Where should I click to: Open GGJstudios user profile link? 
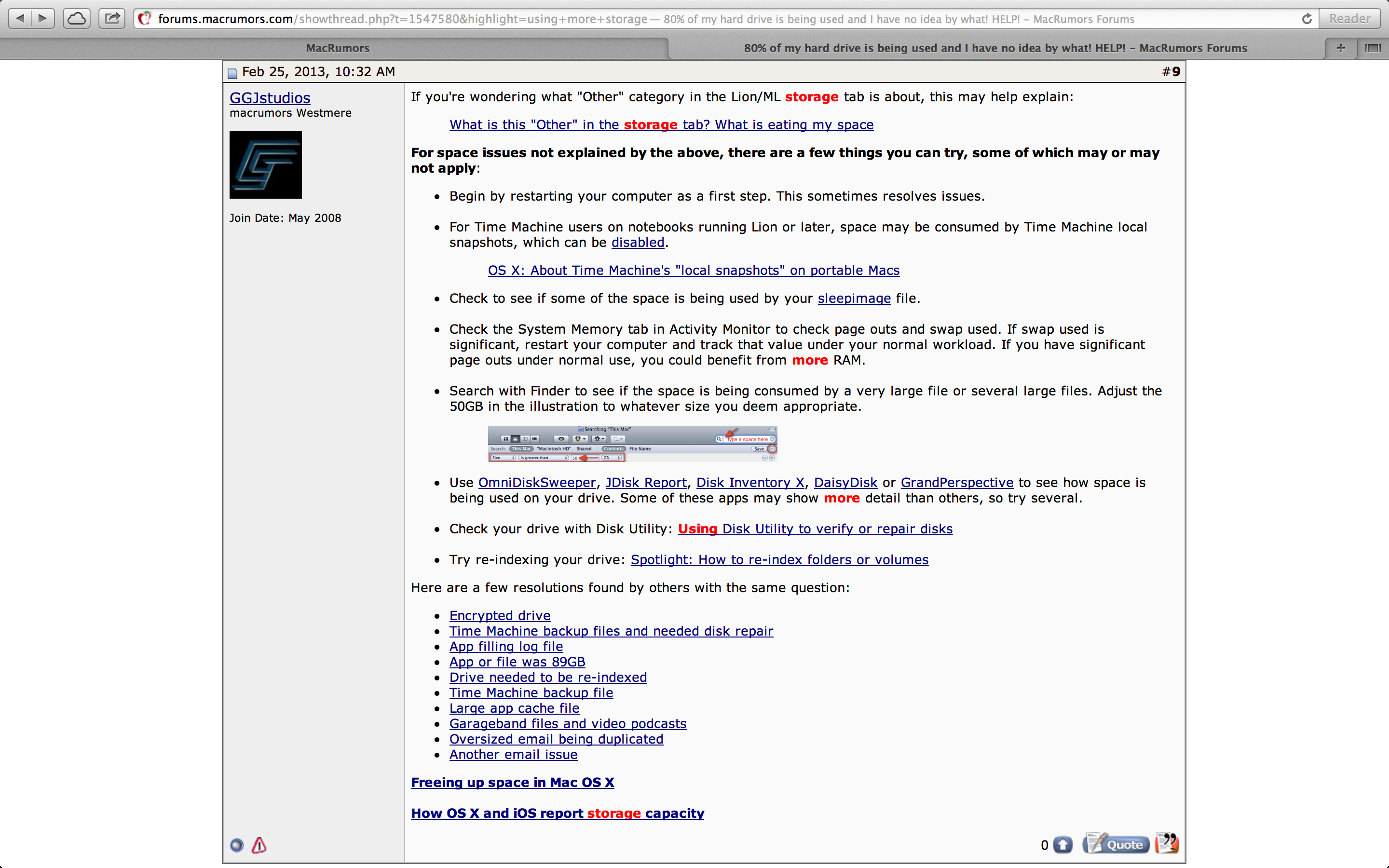[x=270, y=97]
